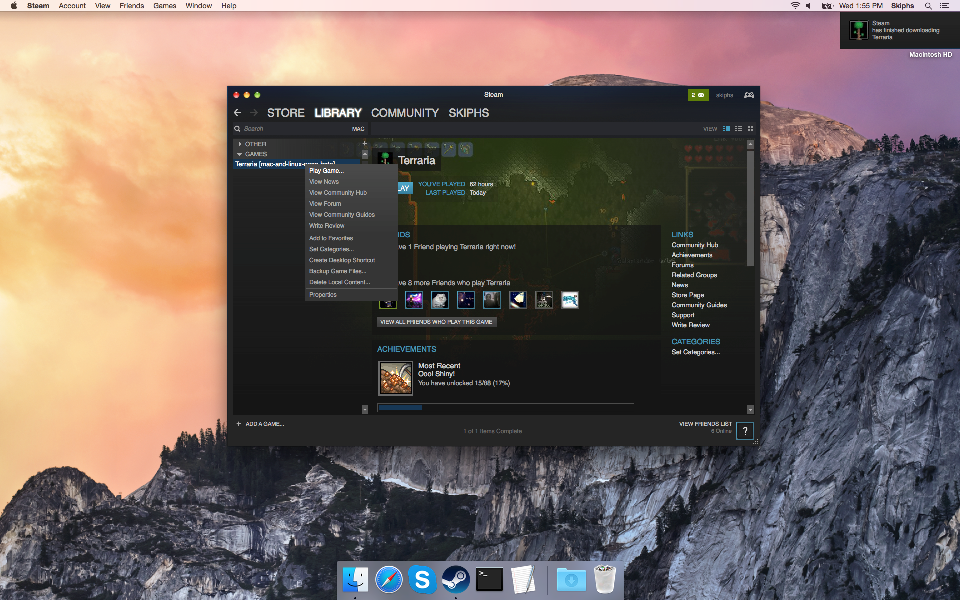Screen dimensions: 960x600
Task: Expand the OTHER category in the library
Action: pos(240,144)
